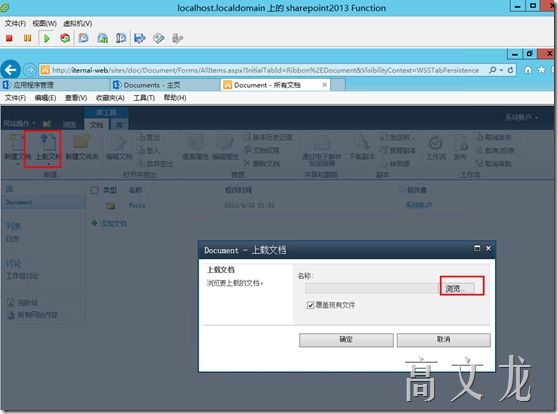Click 版本历史记录 version history in ribbon
The image size is (558, 414).
(x=268, y=137)
